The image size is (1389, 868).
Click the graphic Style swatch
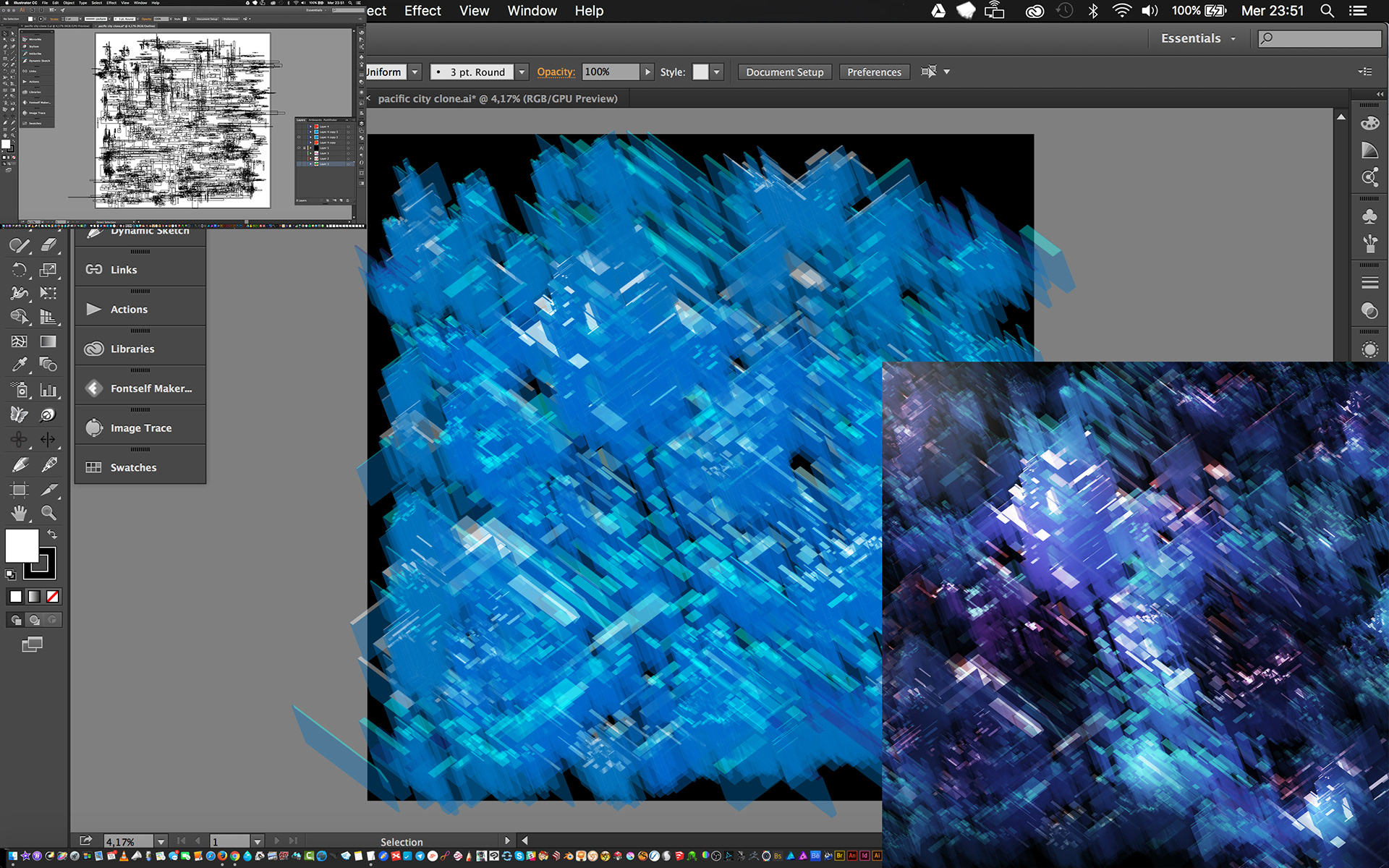click(700, 72)
